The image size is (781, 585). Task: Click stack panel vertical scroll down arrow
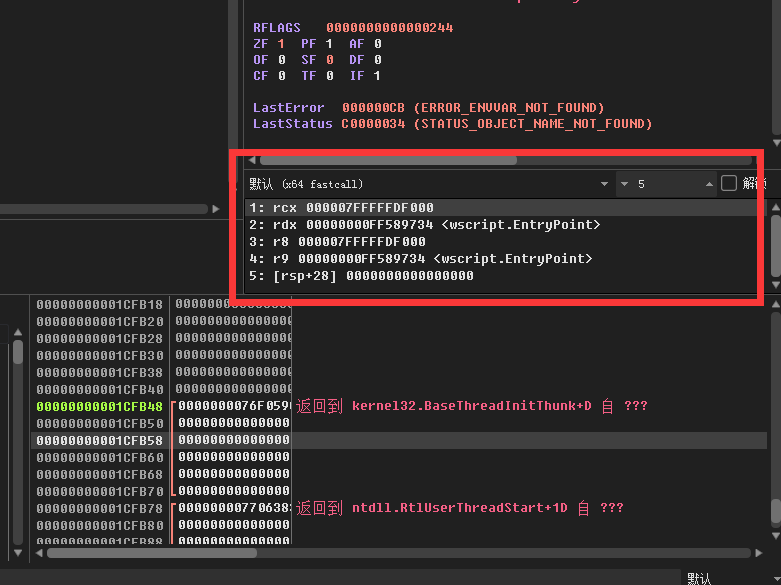click(x=776, y=536)
